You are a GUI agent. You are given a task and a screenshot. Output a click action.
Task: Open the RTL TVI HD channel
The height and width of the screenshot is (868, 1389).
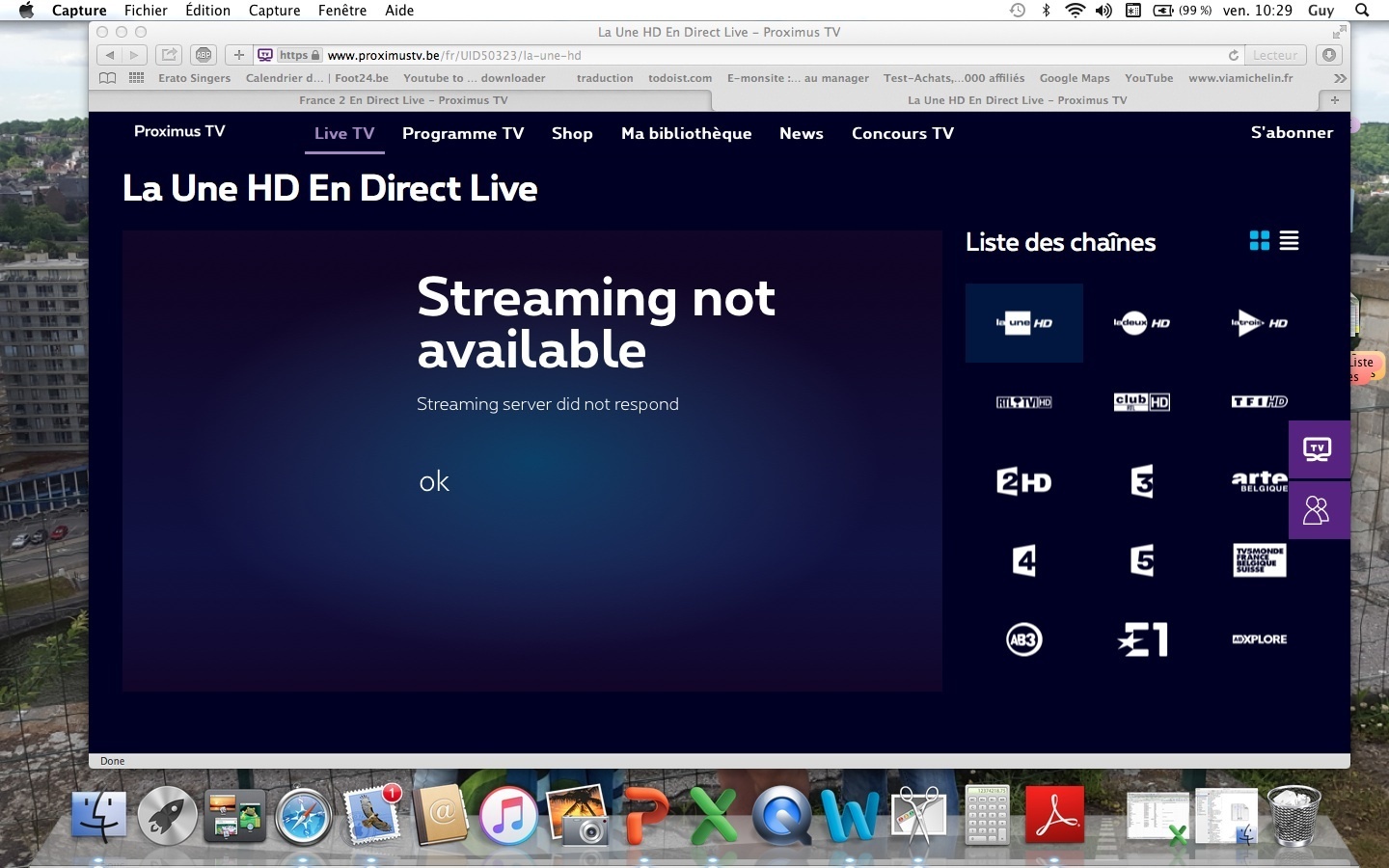coord(1024,402)
